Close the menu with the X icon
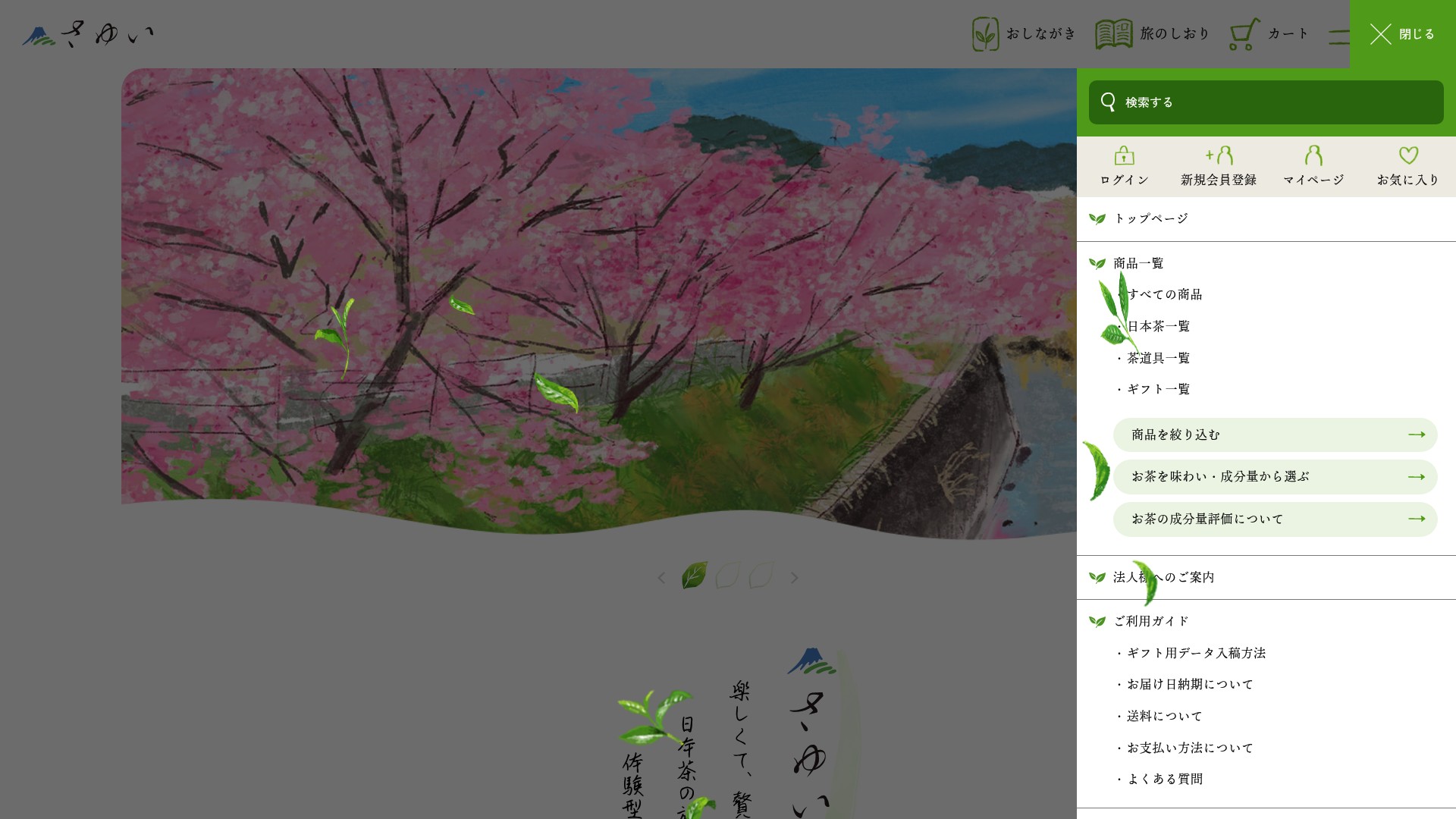 1381,34
